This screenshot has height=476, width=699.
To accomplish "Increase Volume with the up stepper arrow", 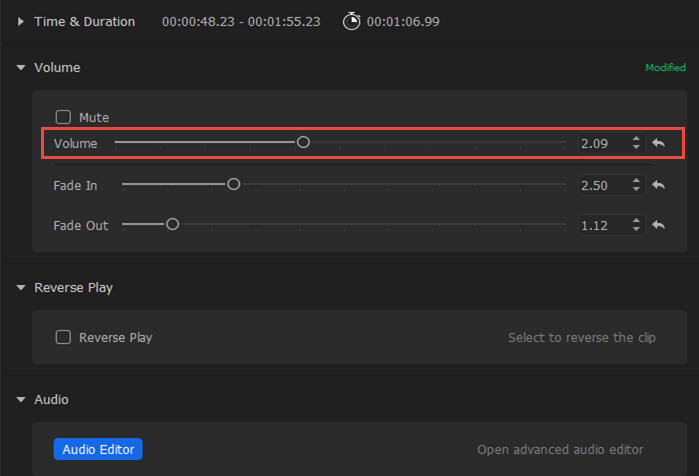I will (x=637, y=139).
